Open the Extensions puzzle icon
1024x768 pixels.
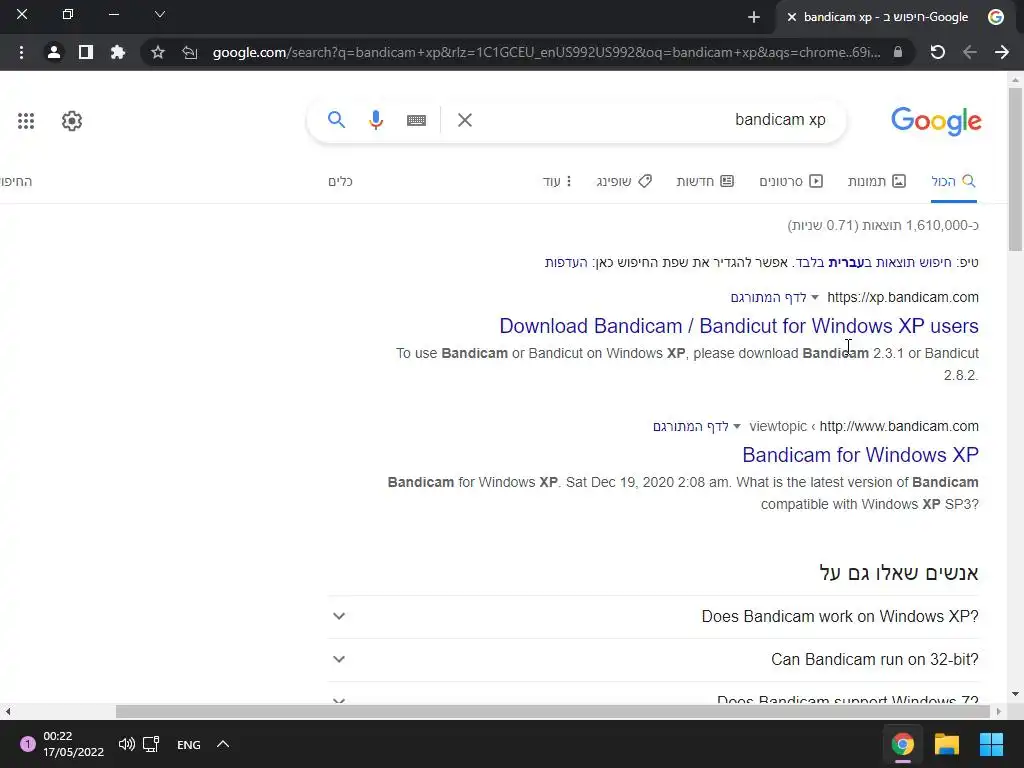click(x=118, y=52)
